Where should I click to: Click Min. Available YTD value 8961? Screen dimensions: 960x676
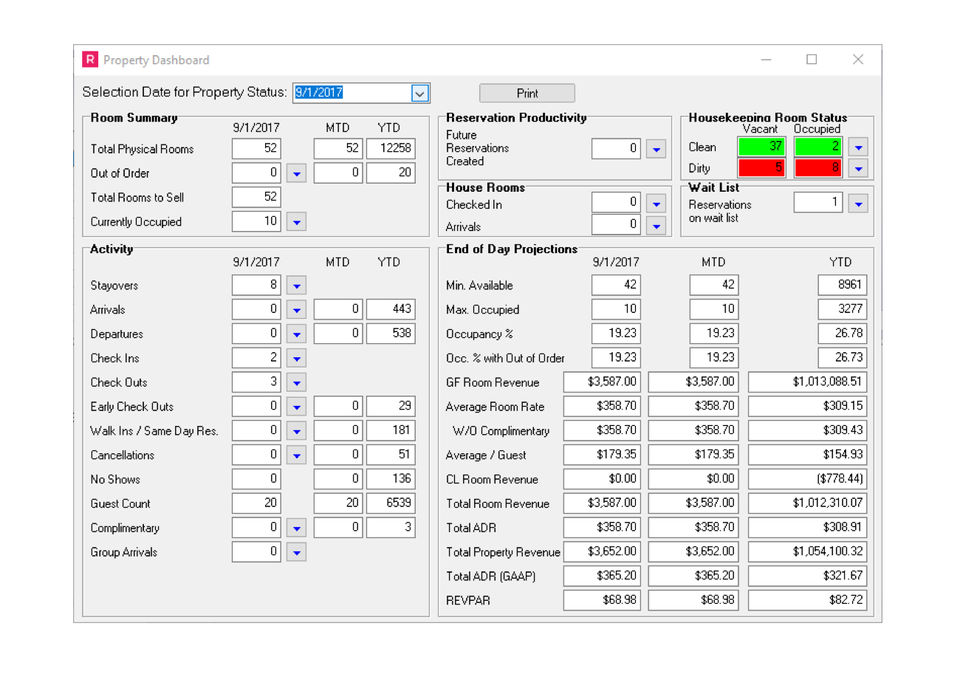pos(842,285)
